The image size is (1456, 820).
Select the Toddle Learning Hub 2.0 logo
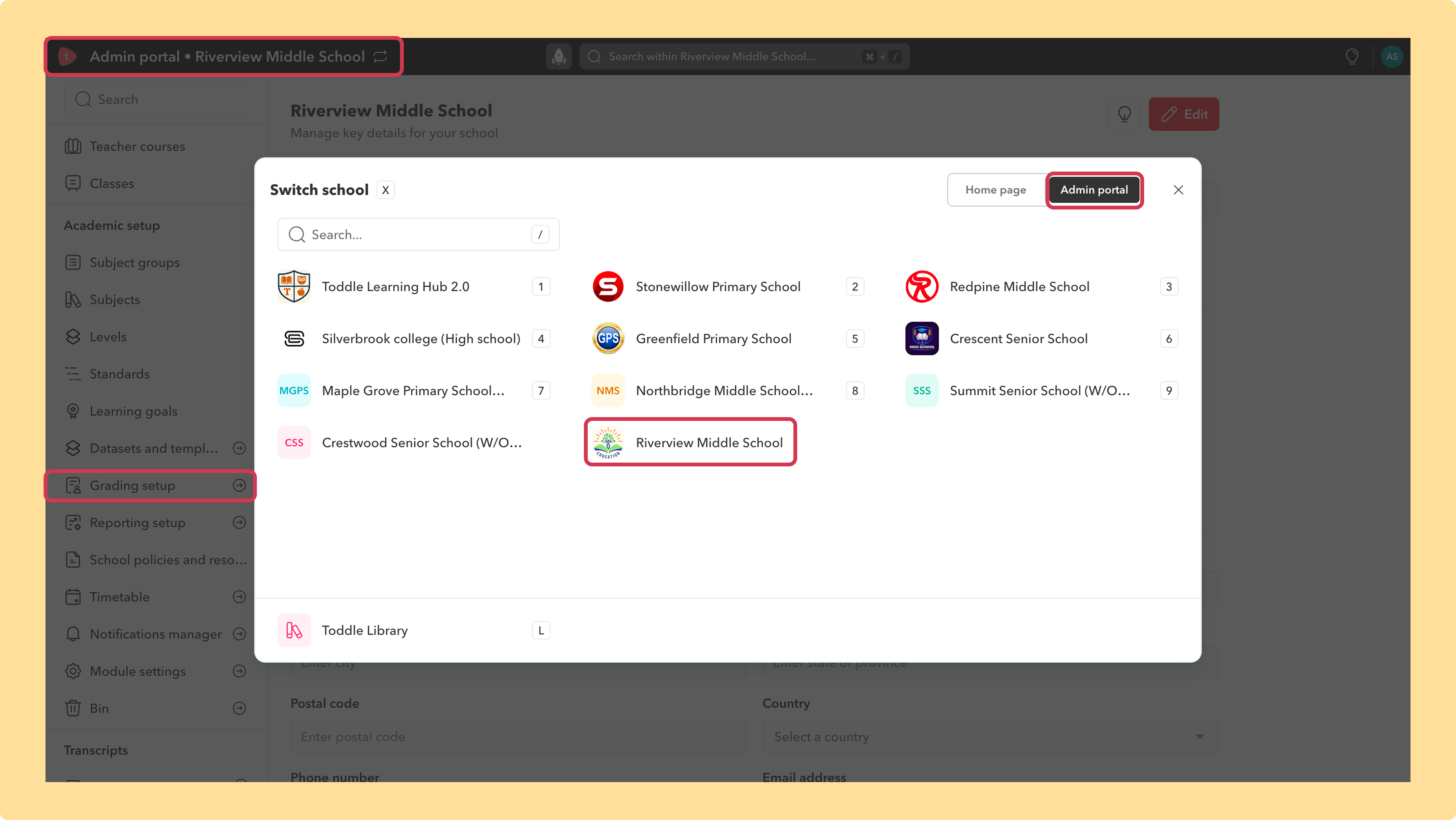[294, 287]
